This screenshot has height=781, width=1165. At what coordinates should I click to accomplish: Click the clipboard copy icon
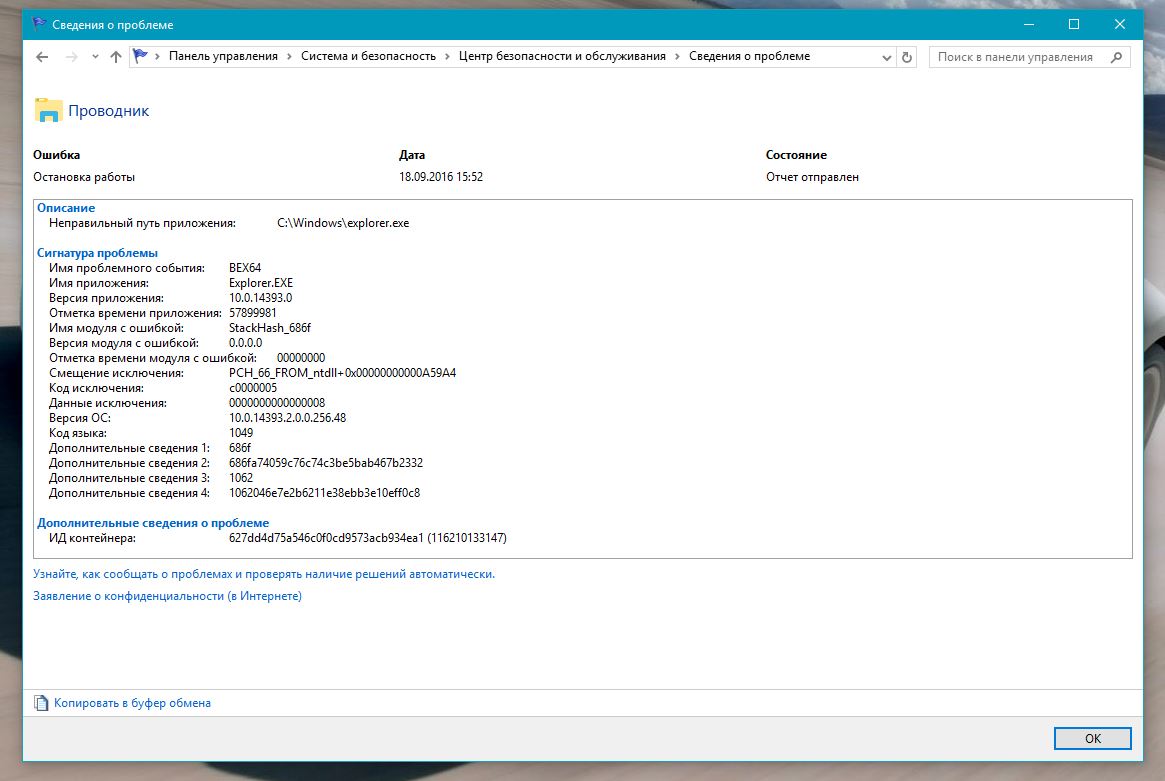42,703
